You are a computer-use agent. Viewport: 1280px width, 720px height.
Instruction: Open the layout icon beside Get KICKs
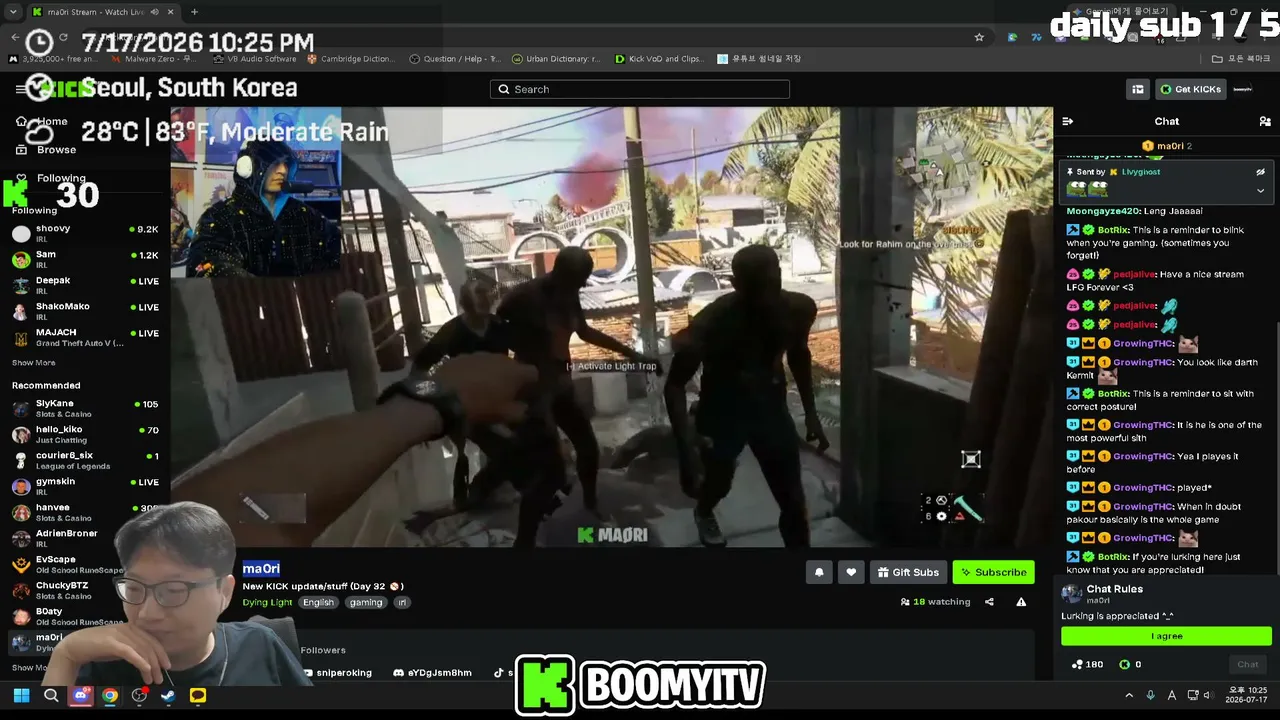tap(1137, 89)
